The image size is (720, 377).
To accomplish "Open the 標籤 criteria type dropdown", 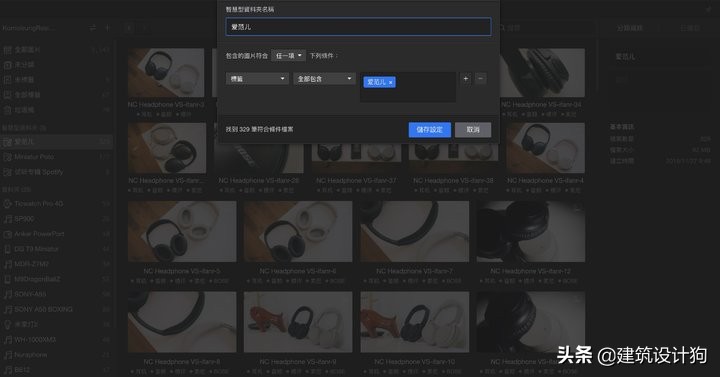I will [257, 79].
